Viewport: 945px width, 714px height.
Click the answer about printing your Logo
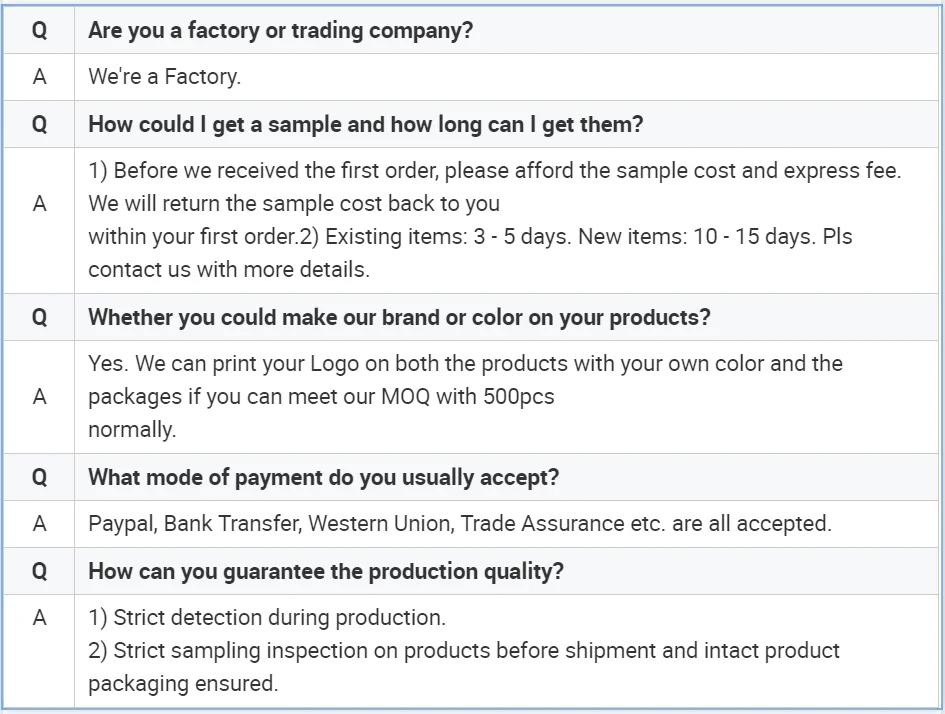tap(465, 363)
